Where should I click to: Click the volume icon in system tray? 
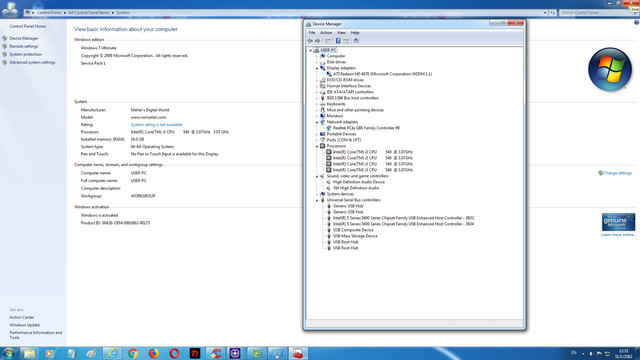click(x=591, y=353)
